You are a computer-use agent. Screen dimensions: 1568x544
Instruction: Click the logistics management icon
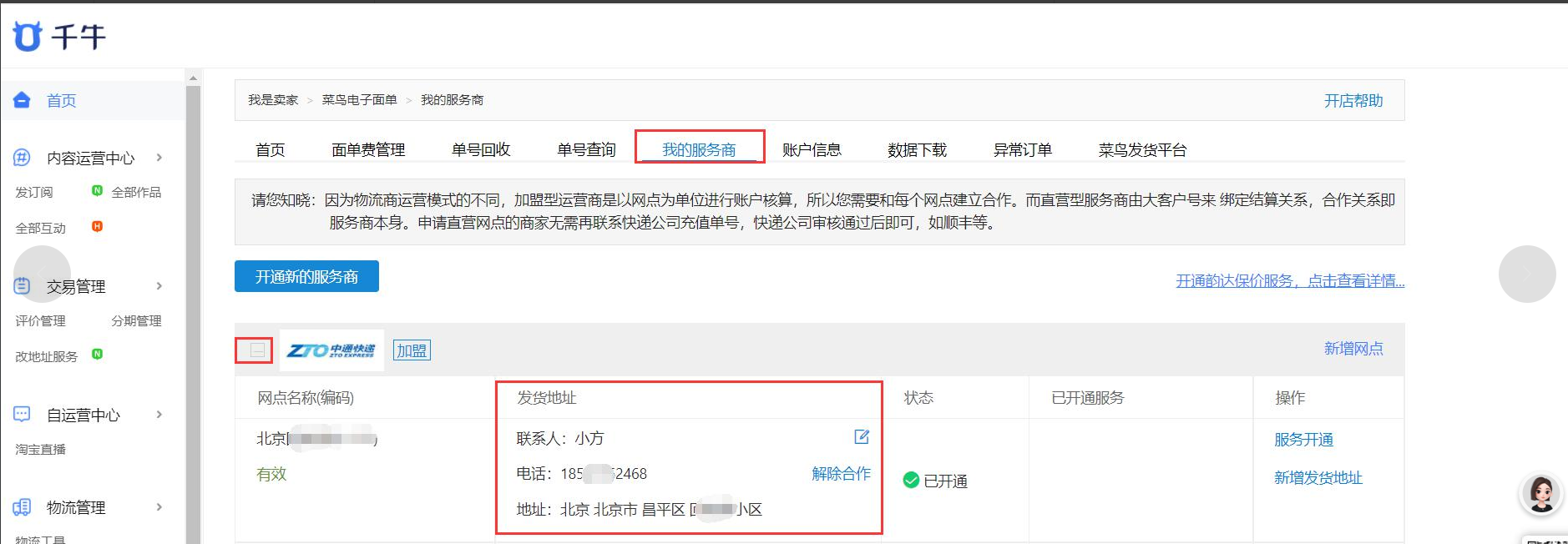click(x=23, y=507)
